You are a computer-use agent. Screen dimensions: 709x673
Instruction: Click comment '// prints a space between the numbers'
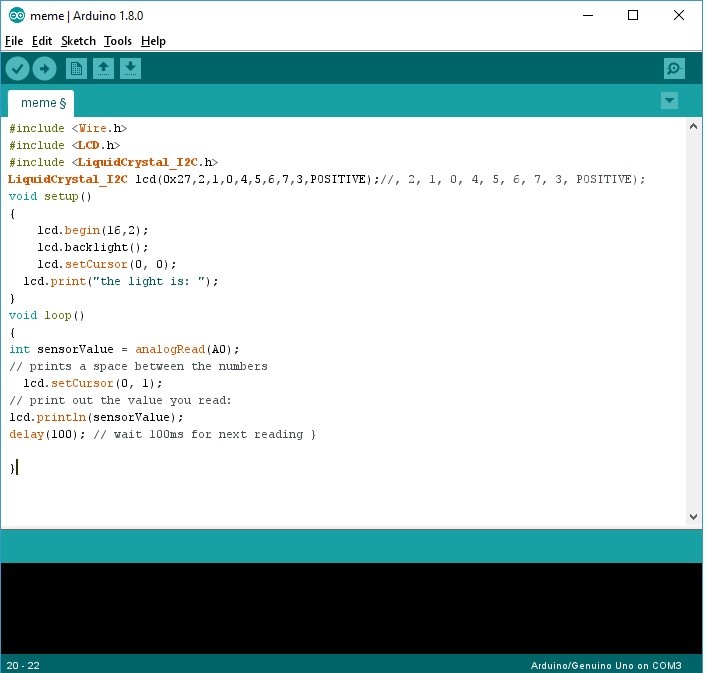tap(138, 366)
